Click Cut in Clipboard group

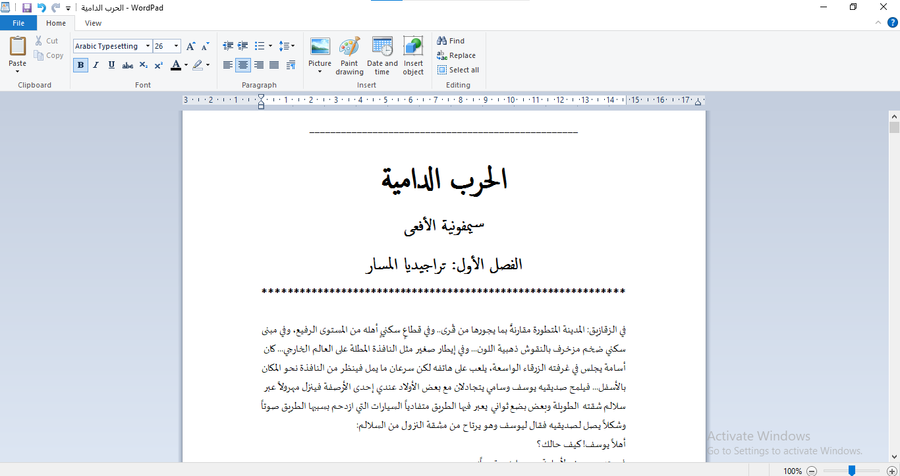tap(46, 41)
